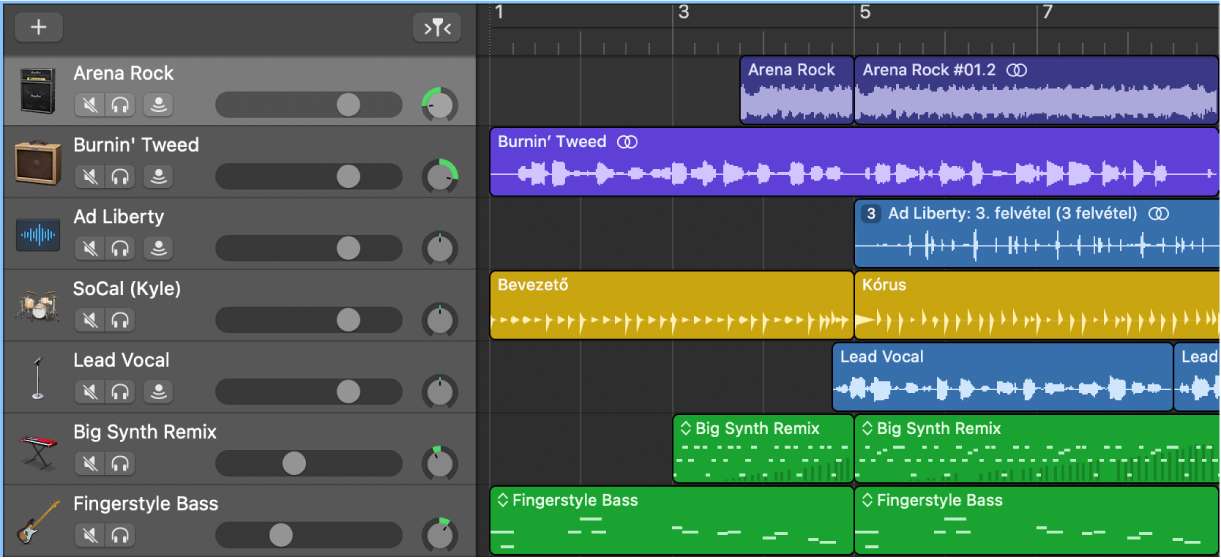This screenshot has height=559, width=1221.
Task: Enable input monitoring on Ad Liberty track
Action: (x=157, y=248)
